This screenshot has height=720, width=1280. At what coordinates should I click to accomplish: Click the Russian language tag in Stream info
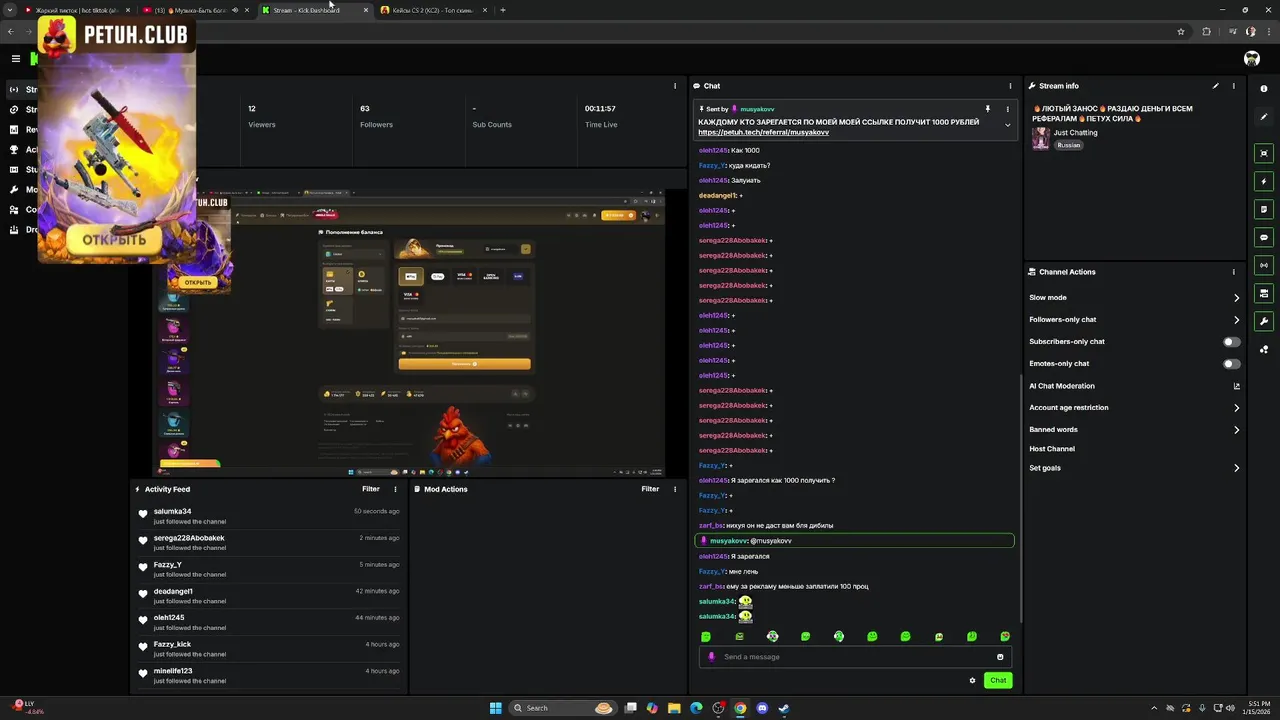(x=1069, y=145)
